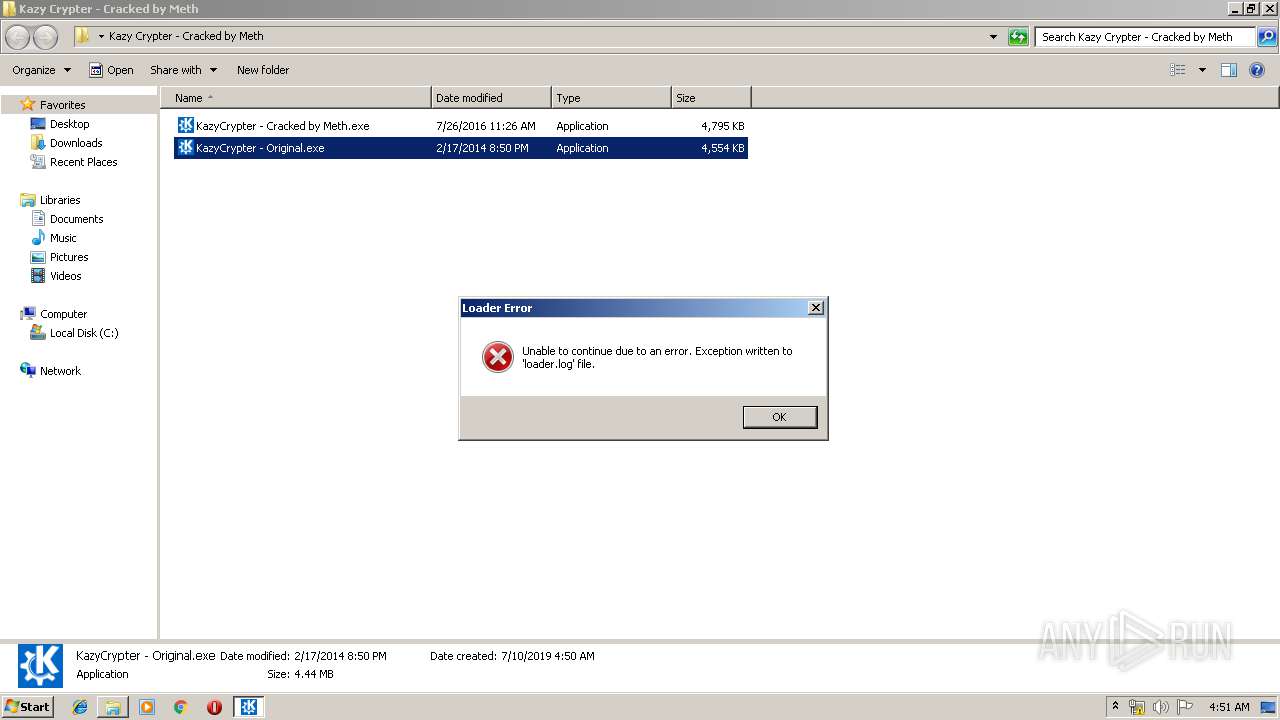Click the red error icon in the dialog
Viewport: 1280px width, 720px height.
[497, 357]
